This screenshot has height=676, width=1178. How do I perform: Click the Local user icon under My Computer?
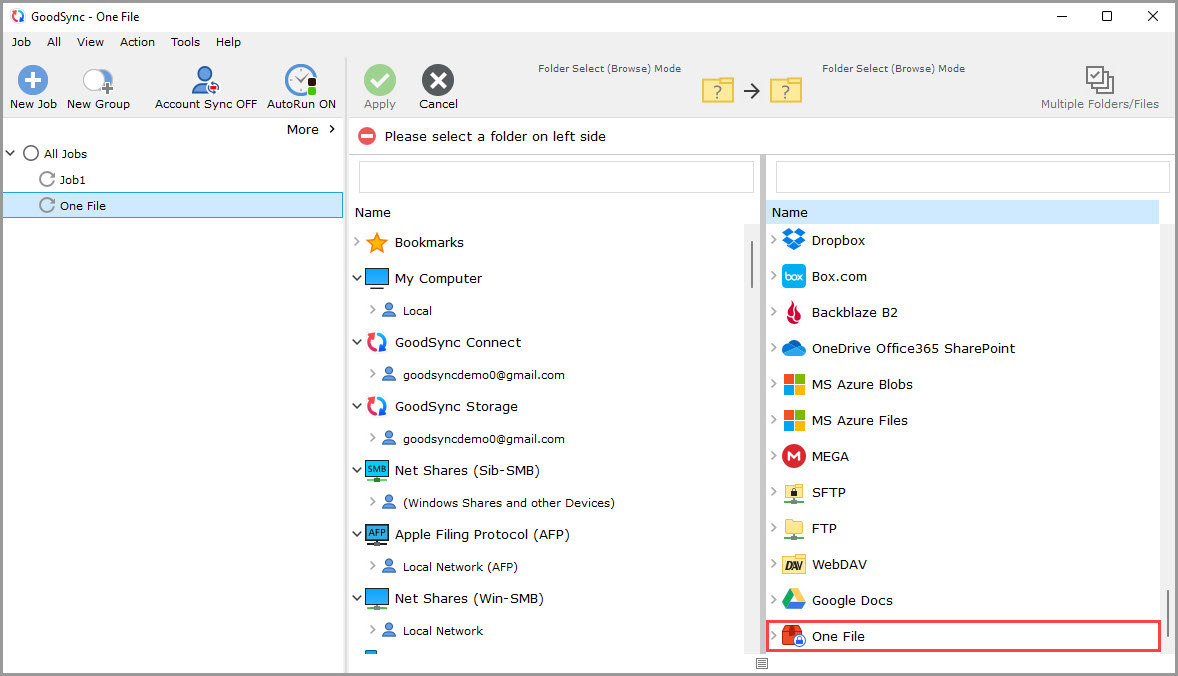(389, 309)
